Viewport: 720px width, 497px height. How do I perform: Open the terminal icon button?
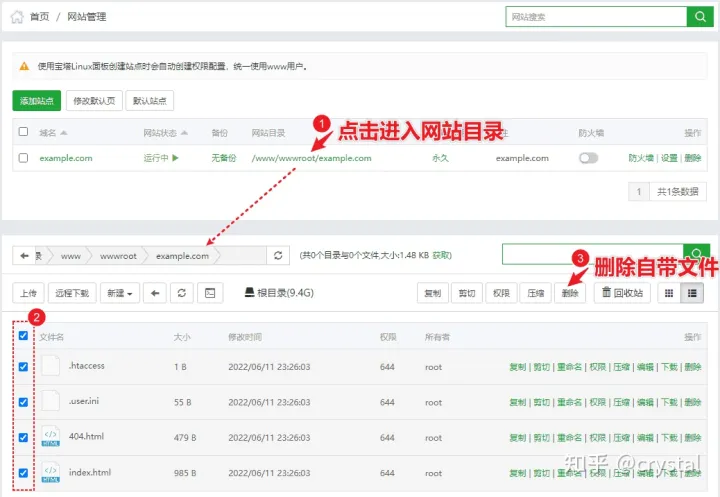click(x=210, y=293)
